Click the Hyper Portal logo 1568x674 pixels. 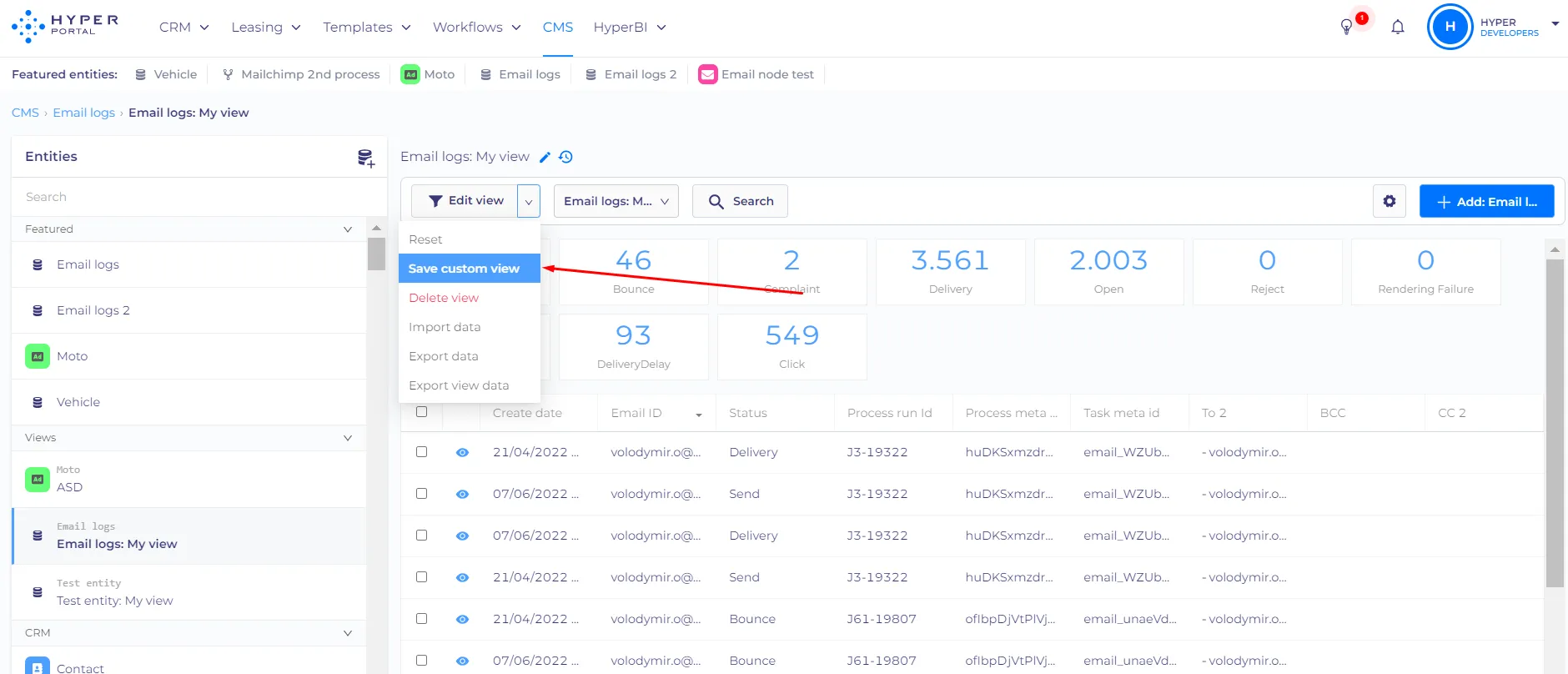pos(64,27)
